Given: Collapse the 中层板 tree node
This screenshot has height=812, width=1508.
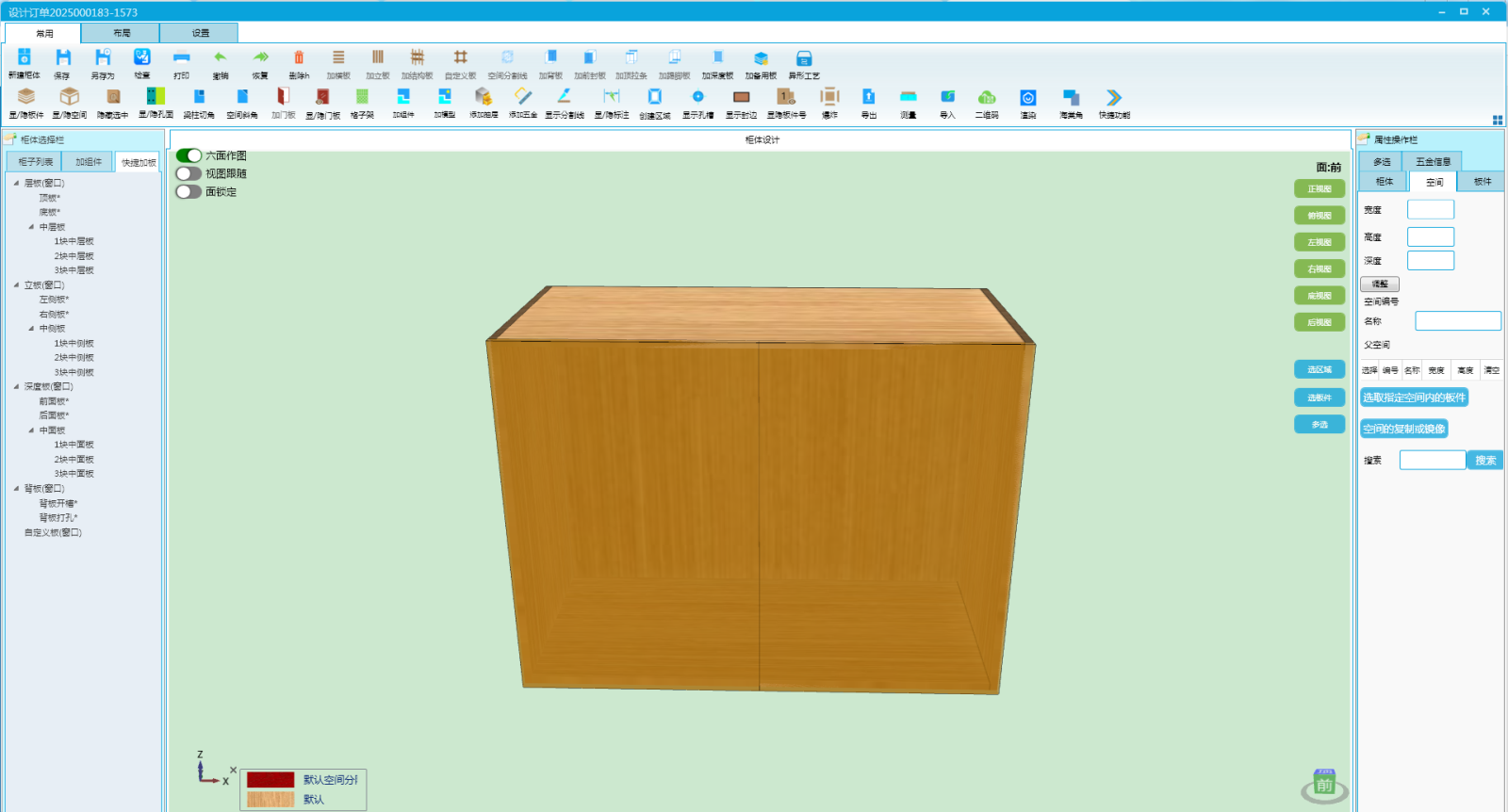Looking at the screenshot, I should [x=31, y=227].
